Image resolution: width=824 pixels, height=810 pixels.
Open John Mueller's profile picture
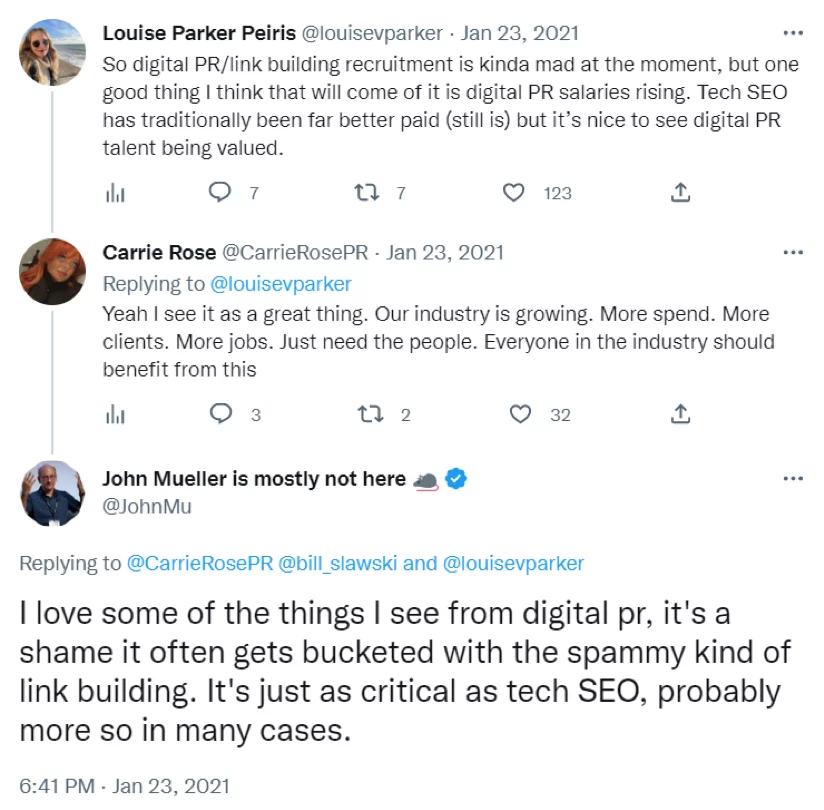(x=52, y=493)
